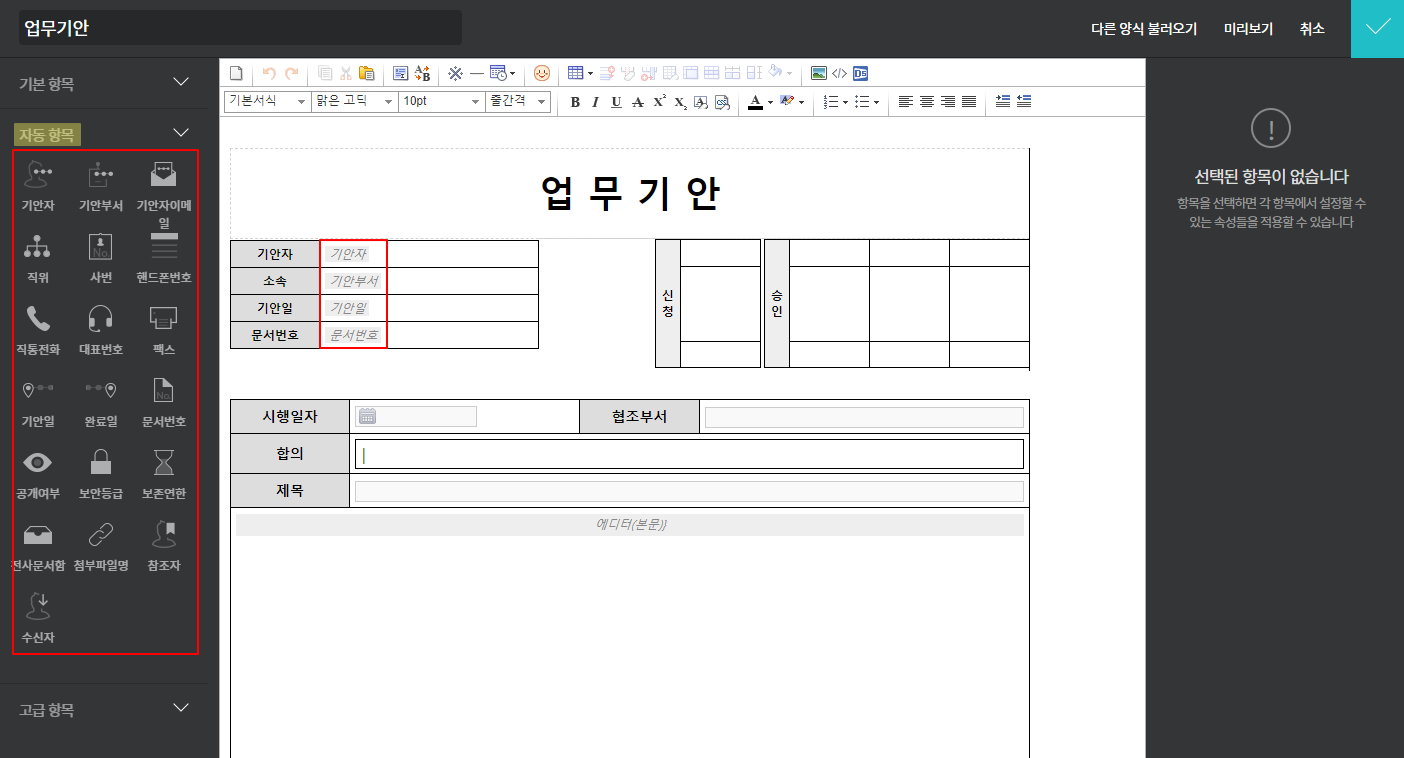1404x758 pixels.
Task: Open the 10pt font size dropdown
Action: [x=441, y=101]
